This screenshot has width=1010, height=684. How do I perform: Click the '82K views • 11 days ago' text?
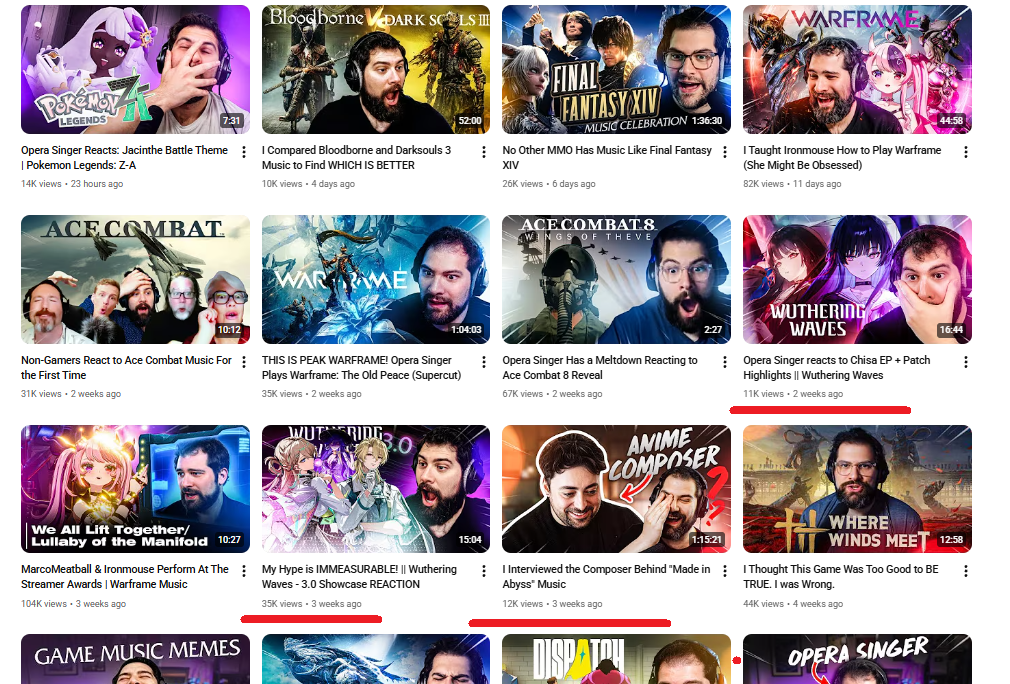point(792,184)
